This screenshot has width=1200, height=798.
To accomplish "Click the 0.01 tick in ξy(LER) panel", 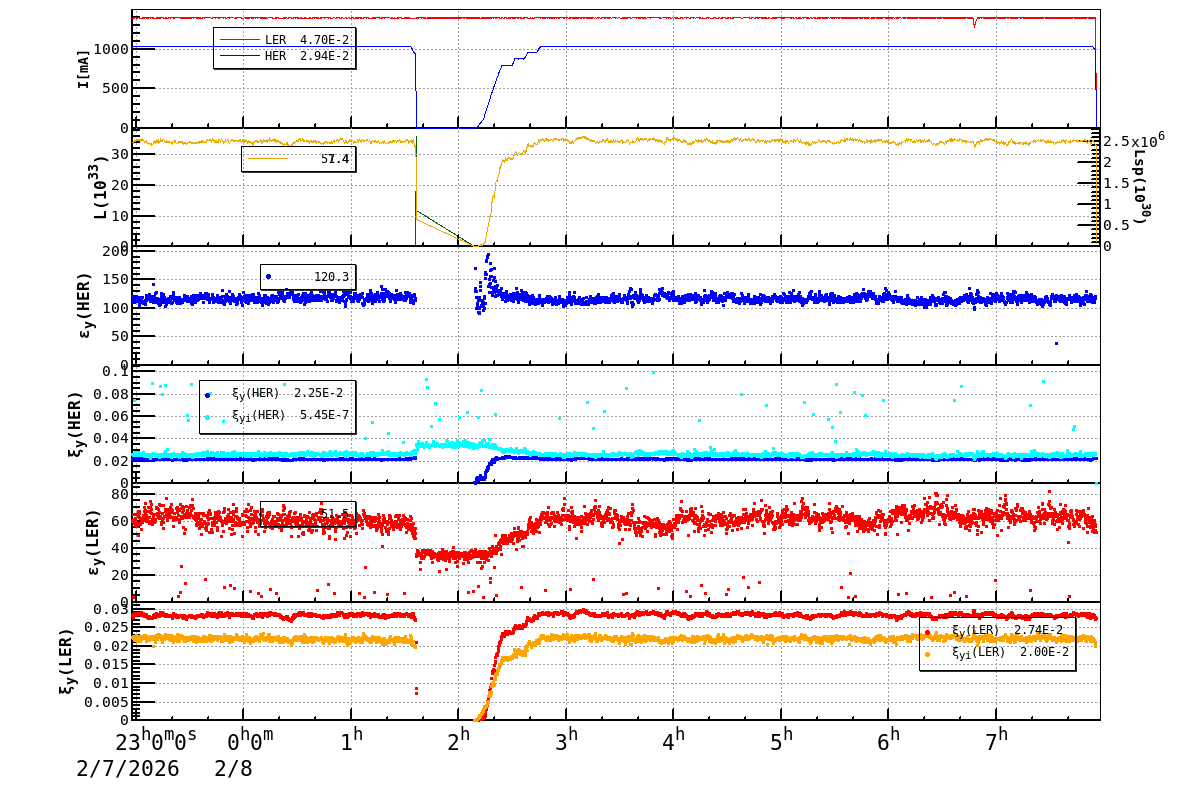I will 111,684.
